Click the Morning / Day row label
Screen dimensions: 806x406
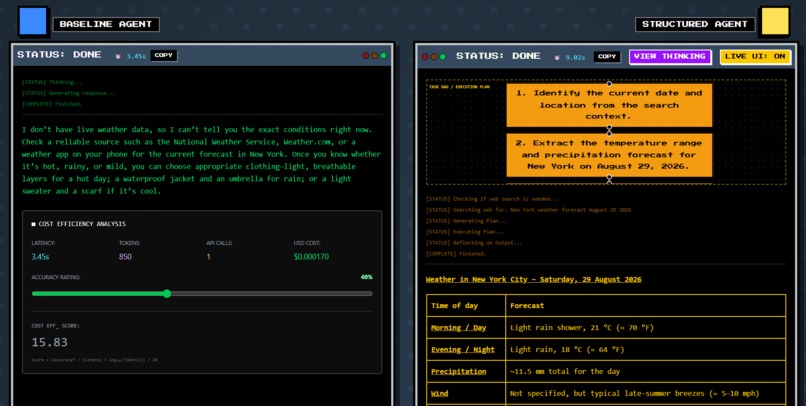coord(459,328)
